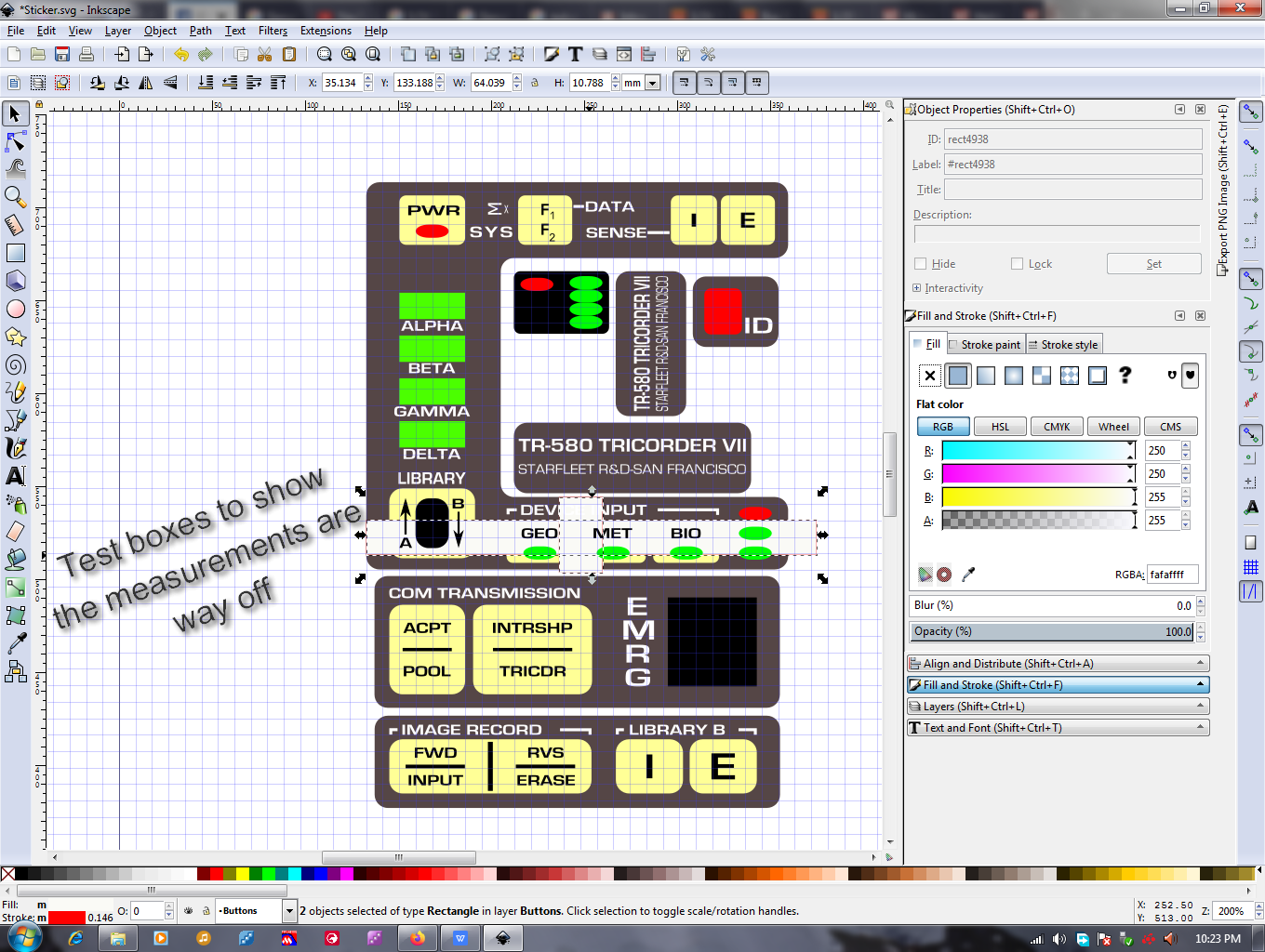Set fill to No paint (X)
The width and height of the screenshot is (1265, 952).
click(930, 376)
